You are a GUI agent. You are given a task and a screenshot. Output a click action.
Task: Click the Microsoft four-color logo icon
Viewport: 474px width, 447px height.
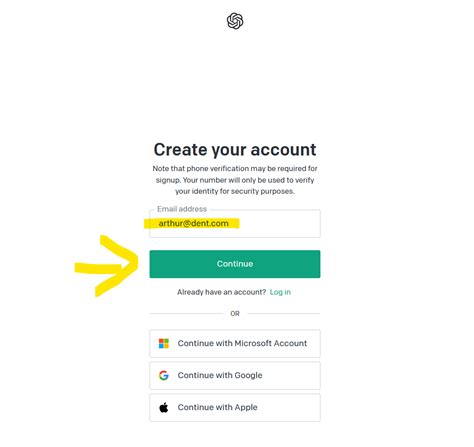[x=164, y=343]
